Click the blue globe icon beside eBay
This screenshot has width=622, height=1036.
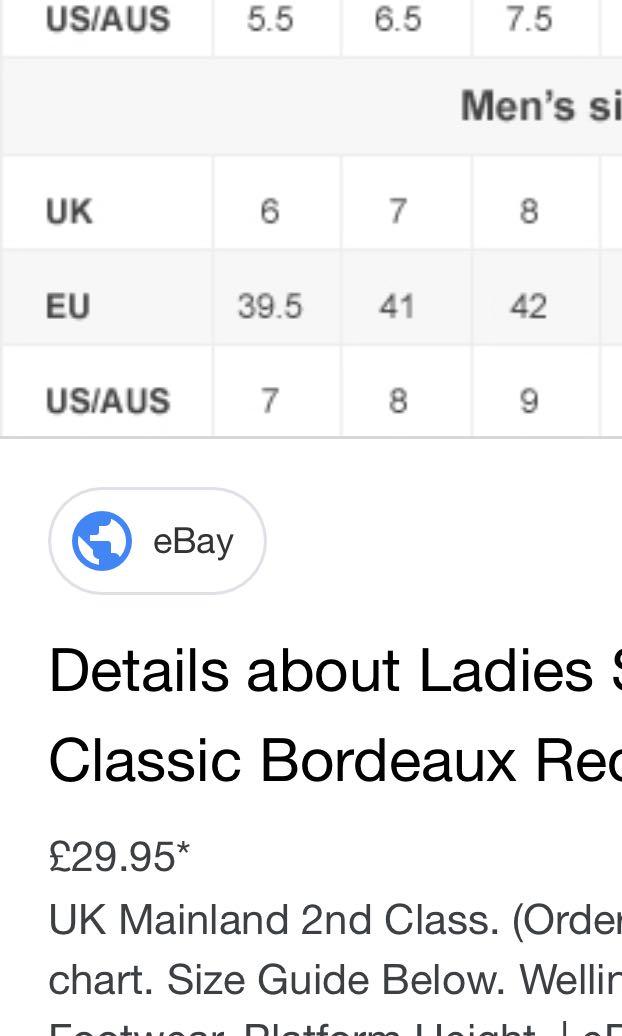tap(102, 541)
